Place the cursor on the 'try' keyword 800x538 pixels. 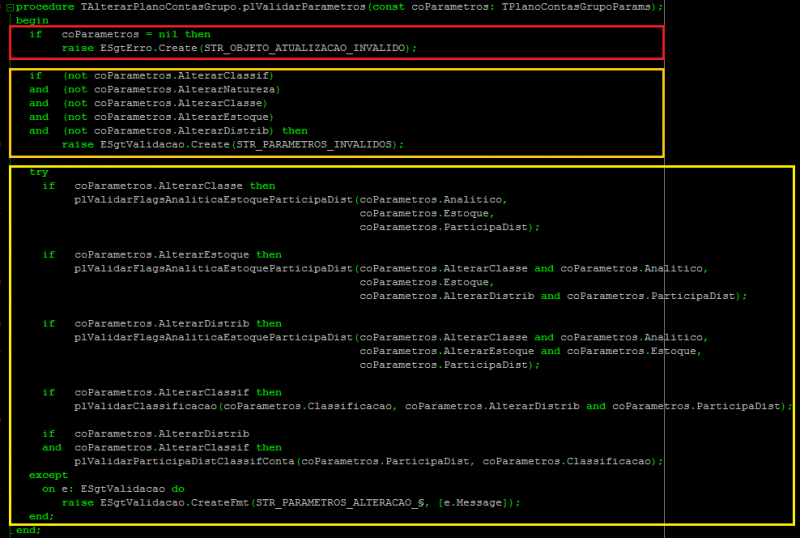pyautogui.click(x=39, y=172)
